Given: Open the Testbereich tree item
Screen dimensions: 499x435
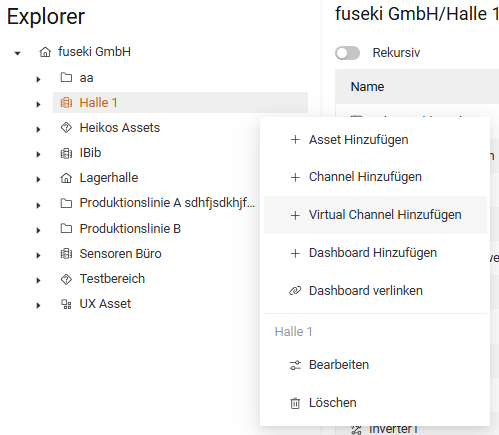Looking at the screenshot, I should 112,279.
